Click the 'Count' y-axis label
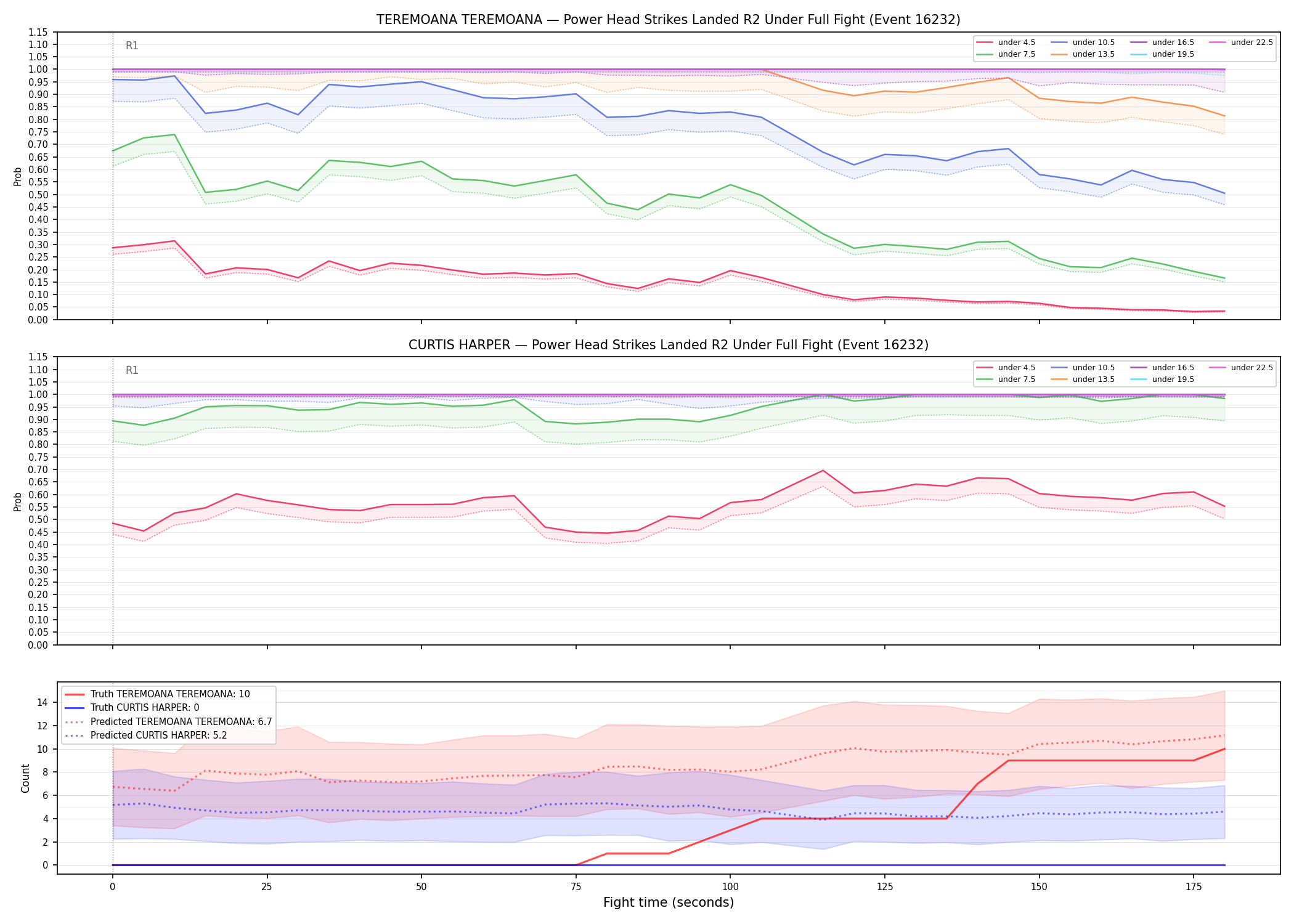The height and width of the screenshot is (924, 1294). 25,778
